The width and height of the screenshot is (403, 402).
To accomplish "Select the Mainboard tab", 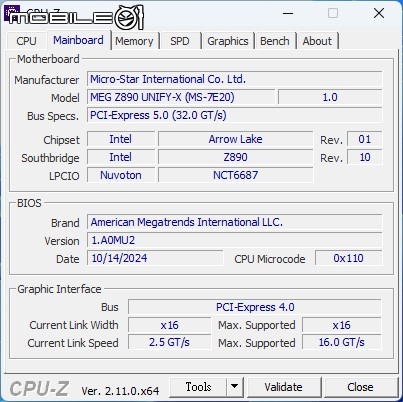I will click(78, 40).
